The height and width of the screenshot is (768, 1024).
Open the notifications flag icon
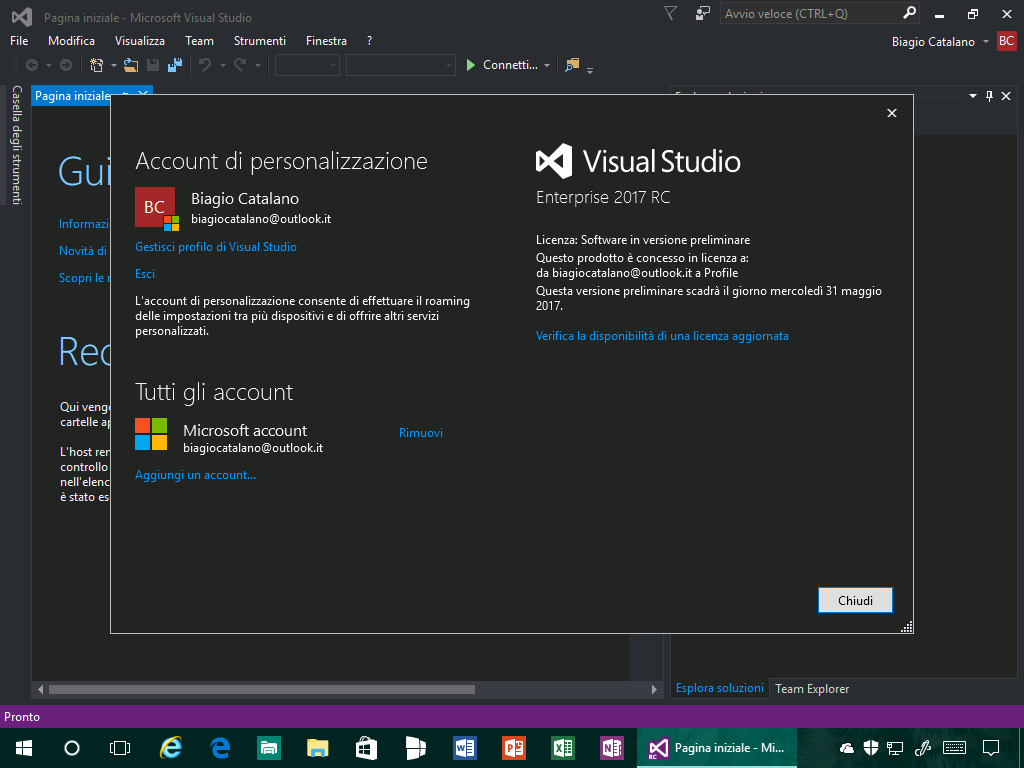click(671, 13)
